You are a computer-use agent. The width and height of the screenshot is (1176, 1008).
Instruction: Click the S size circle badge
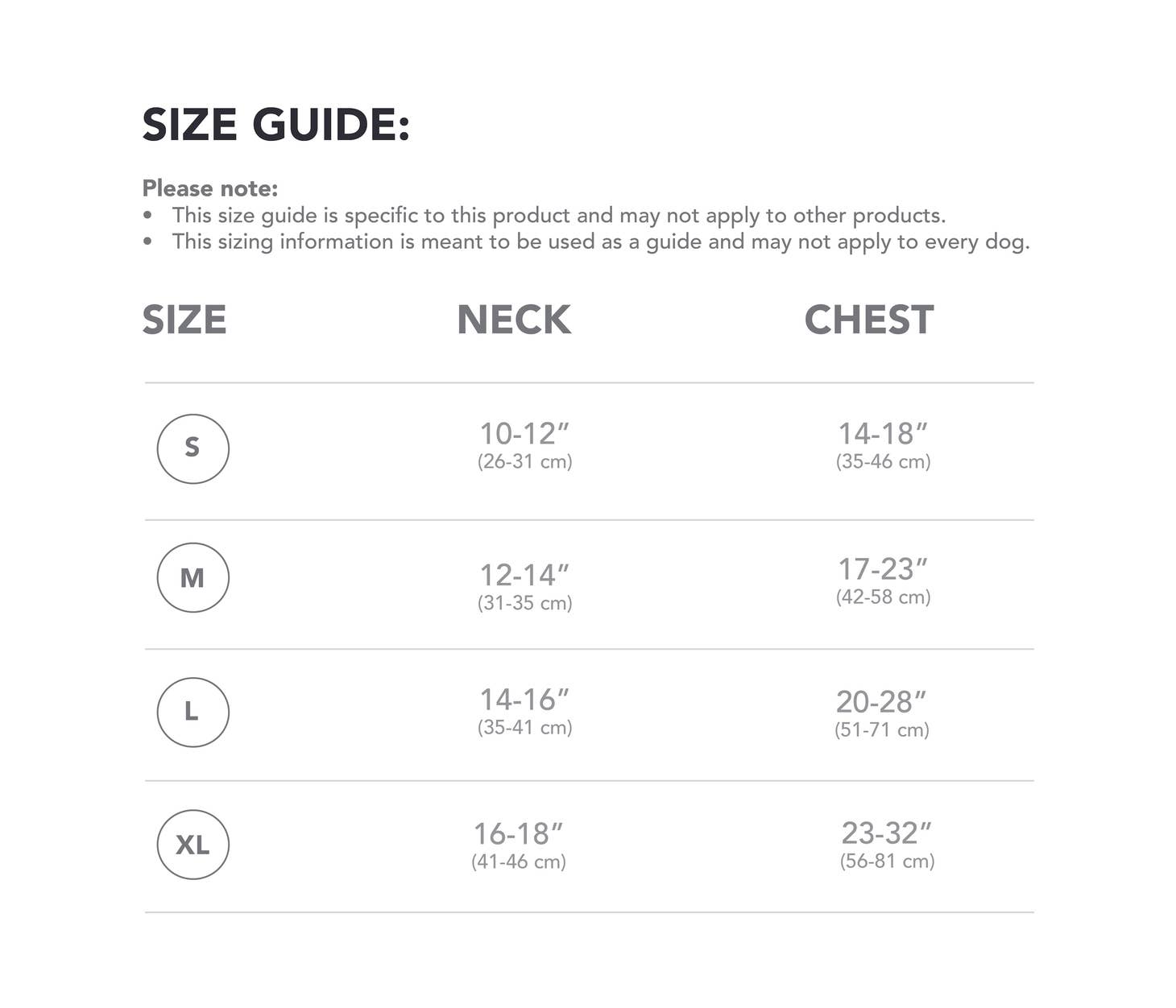193,448
